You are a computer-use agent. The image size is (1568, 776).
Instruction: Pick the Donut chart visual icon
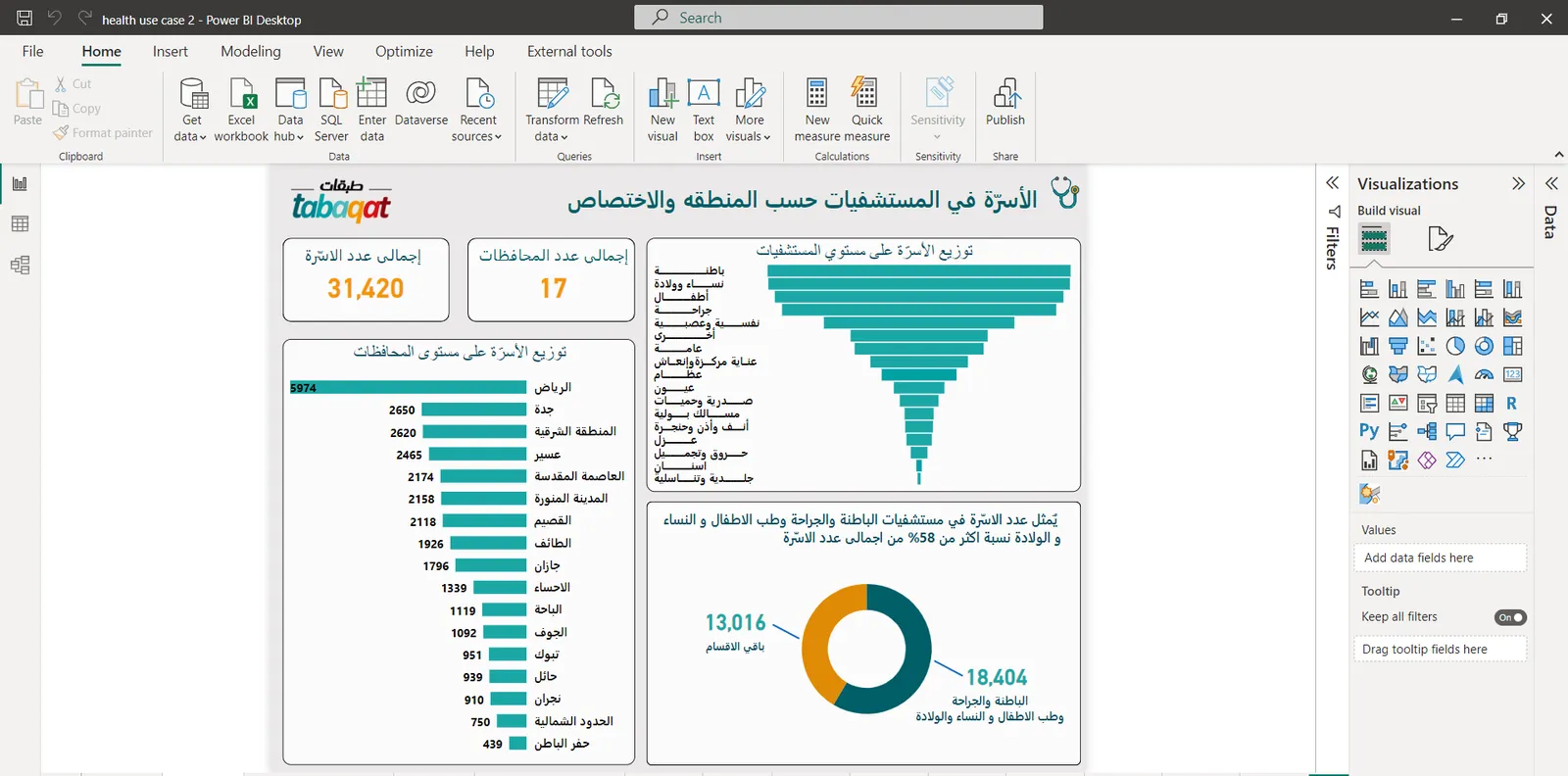pos(1484,346)
